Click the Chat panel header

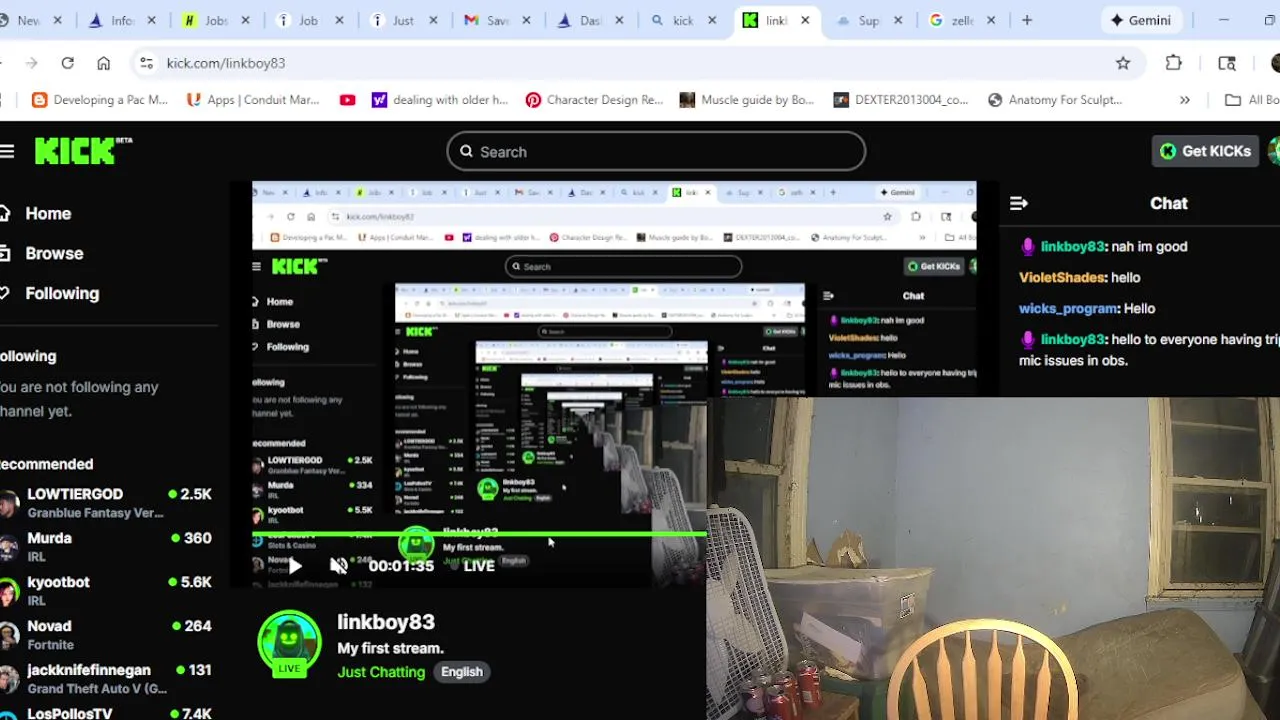[1169, 204]
